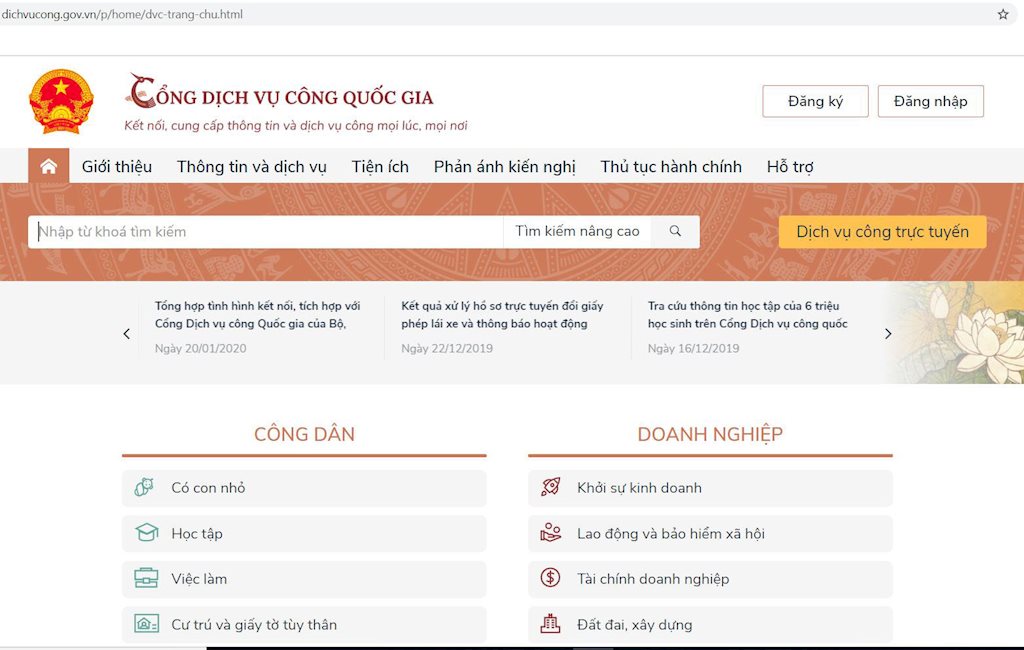The image size is (1024, 650).
Task: Click the briefcase Việc làm icon
Action: pos(147,579)
